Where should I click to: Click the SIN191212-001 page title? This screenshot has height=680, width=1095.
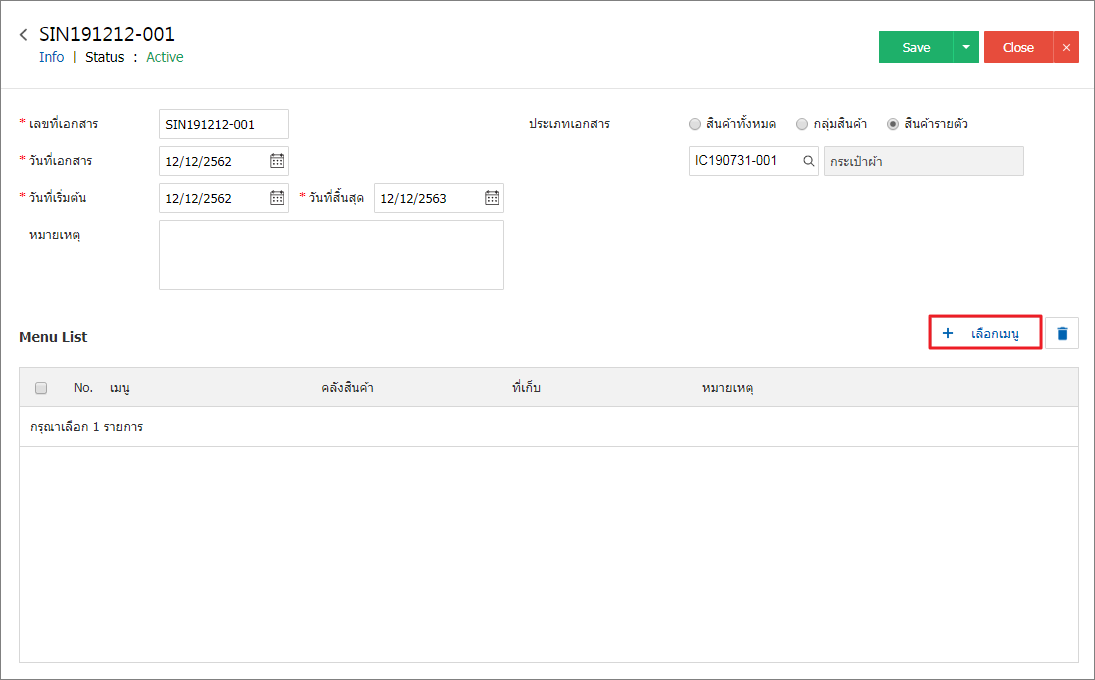coord(107,34)
